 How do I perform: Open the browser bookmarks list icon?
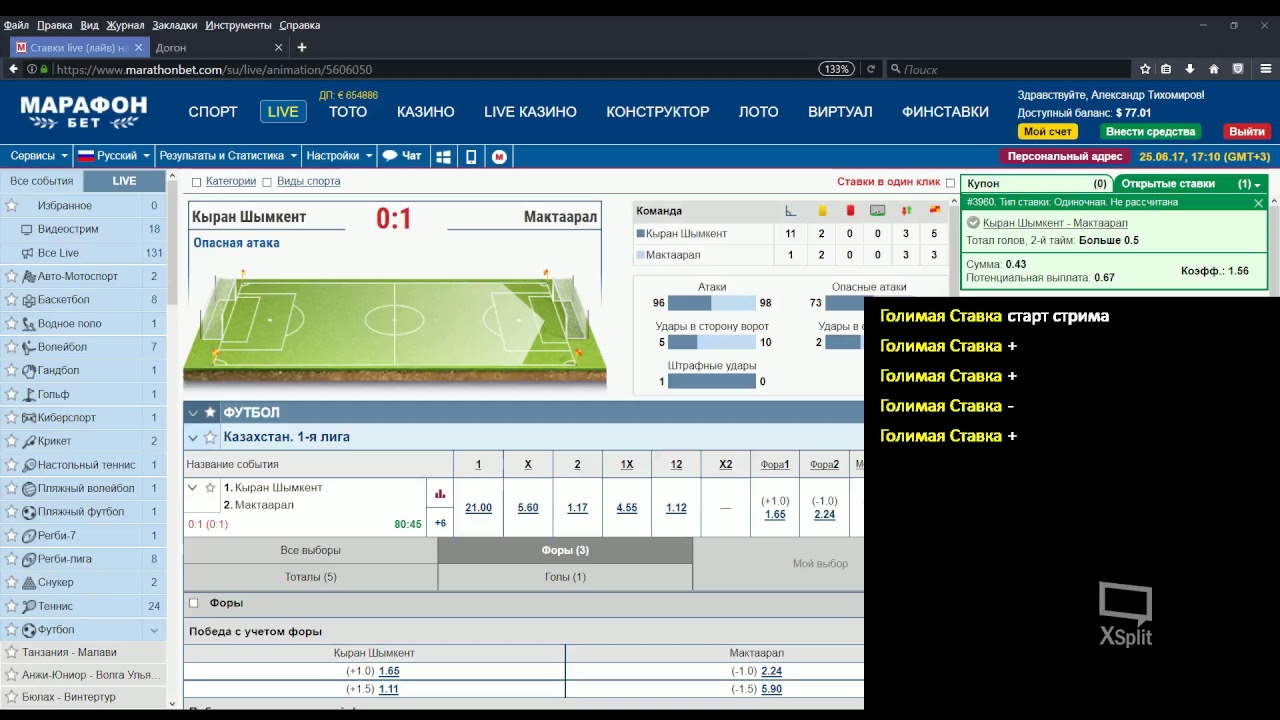point(1166,69)
